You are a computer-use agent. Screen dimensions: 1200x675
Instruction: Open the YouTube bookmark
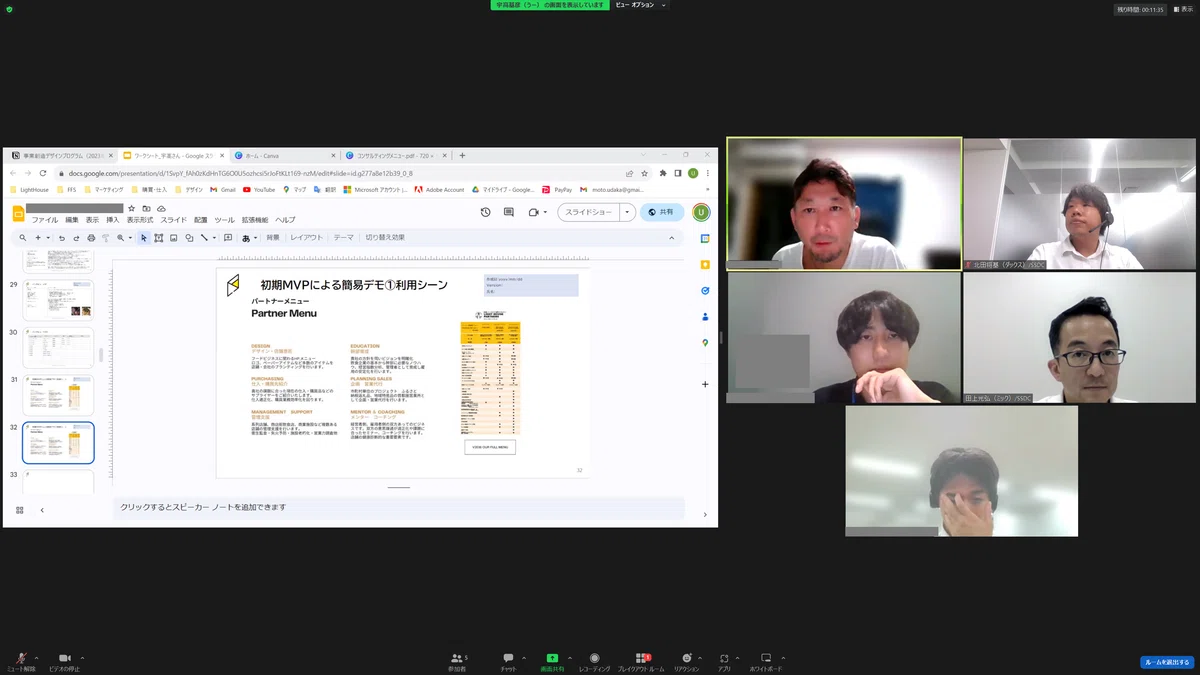258,189
